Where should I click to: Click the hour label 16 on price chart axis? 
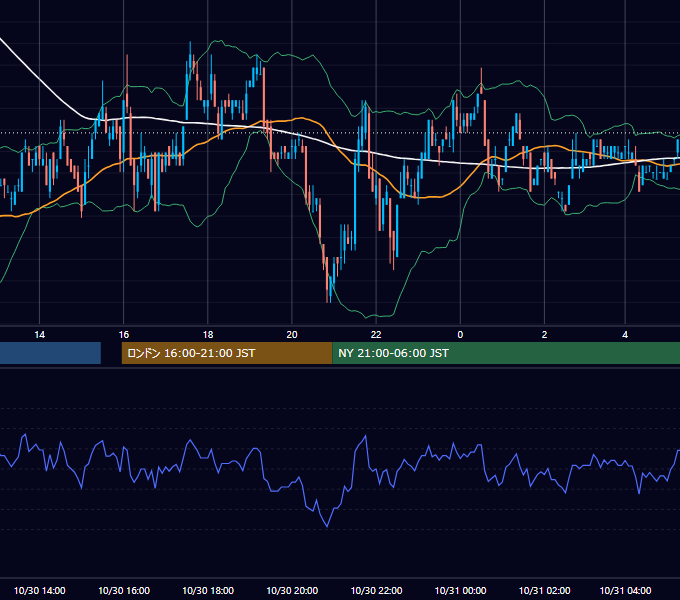pos(124,335)
